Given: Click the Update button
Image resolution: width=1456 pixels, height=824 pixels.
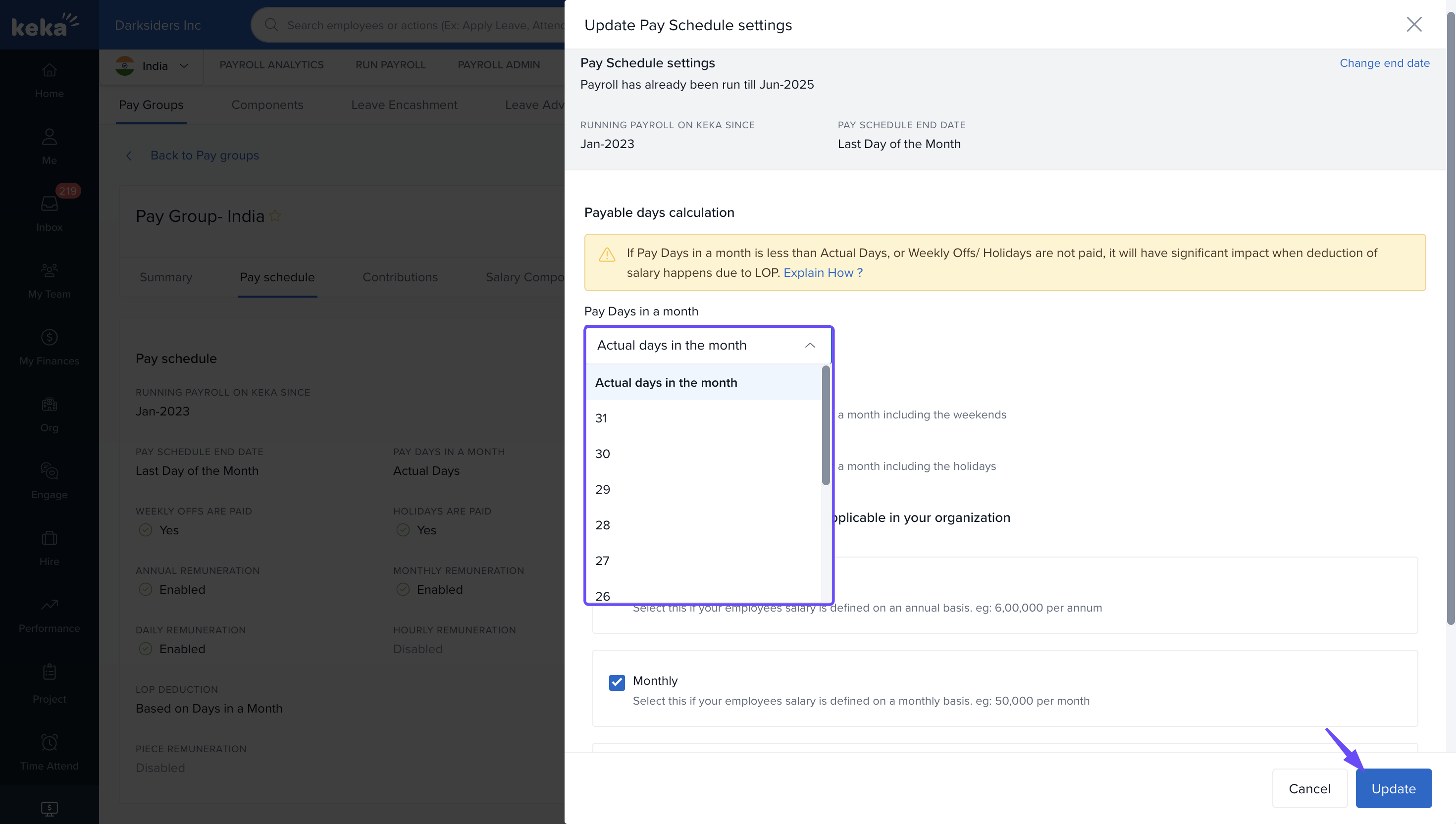Looking at the screenshot, I should coord(1393,788).
